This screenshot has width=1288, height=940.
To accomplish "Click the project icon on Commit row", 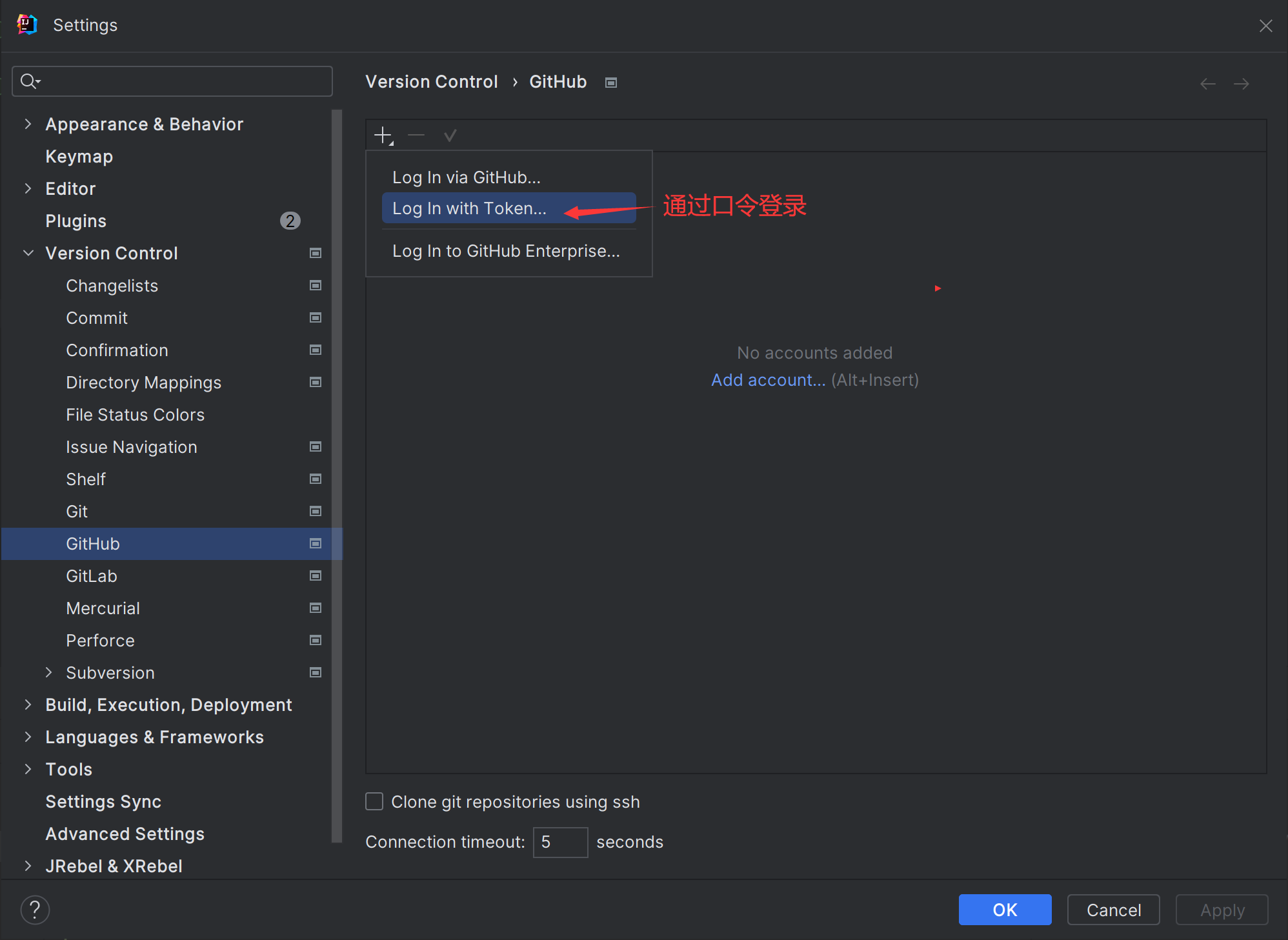I will point(316,317).
